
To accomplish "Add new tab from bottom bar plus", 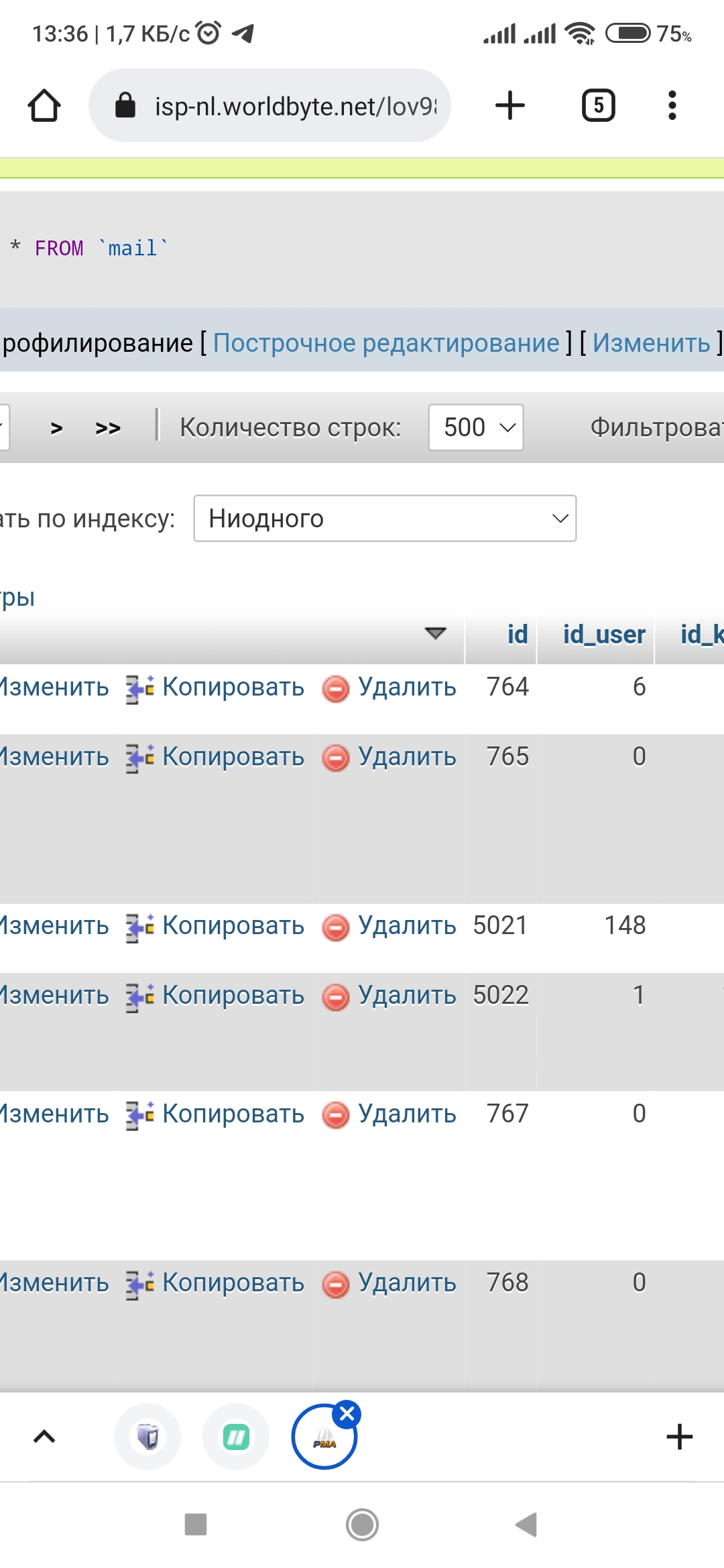I will (x=679, y=1437).
